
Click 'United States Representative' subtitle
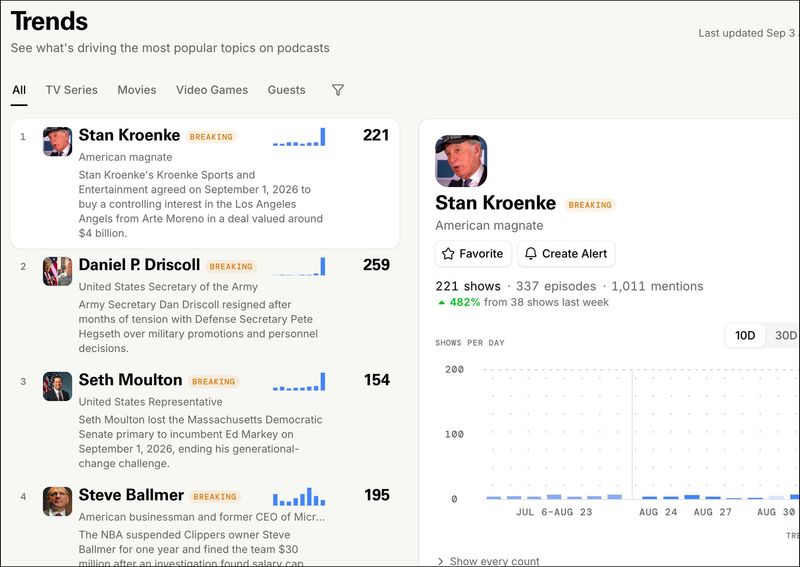[x=151, y=402]
